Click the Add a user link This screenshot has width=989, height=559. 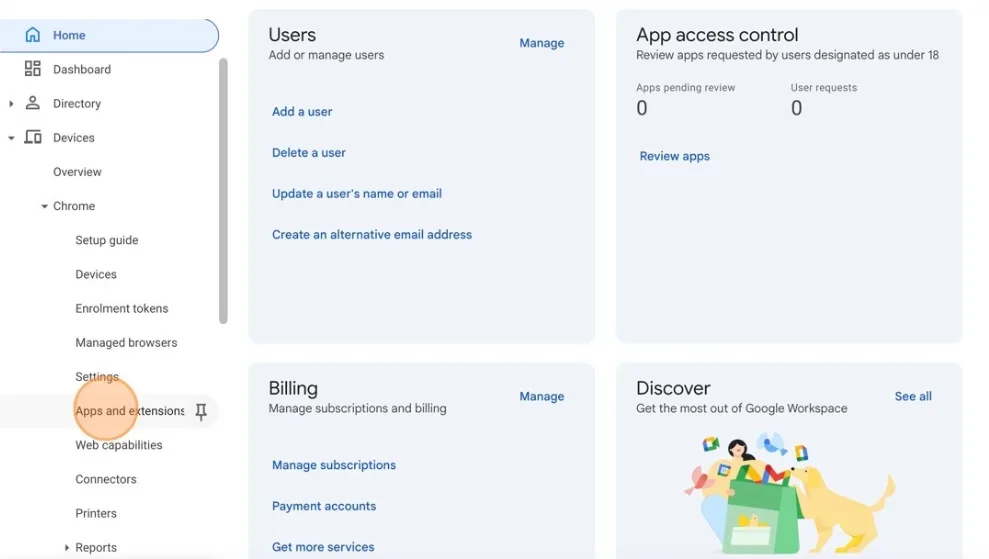click(x=301, y=112)
